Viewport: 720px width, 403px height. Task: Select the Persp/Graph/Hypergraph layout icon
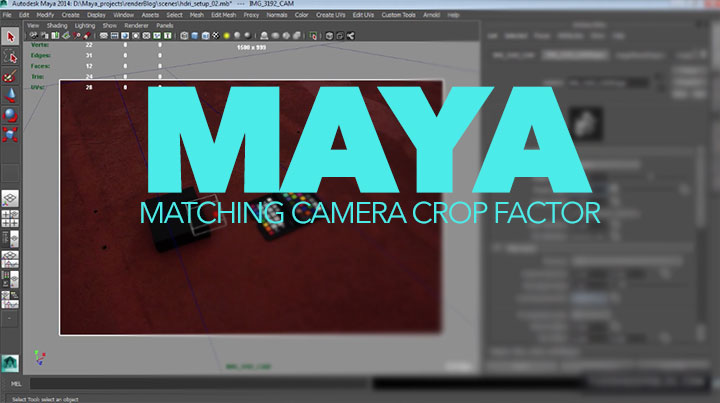[x=10, y=299]
